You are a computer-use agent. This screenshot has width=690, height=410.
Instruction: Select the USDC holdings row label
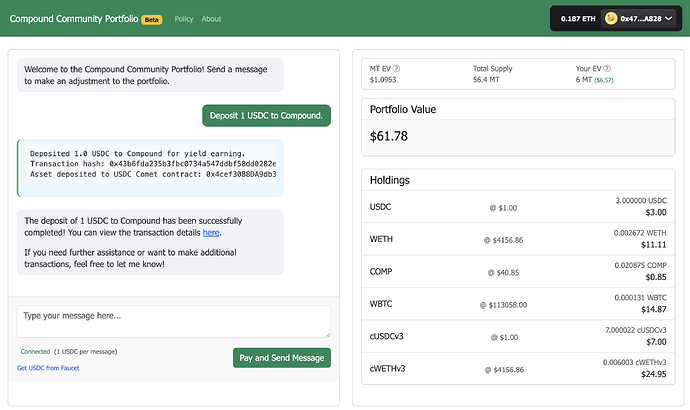click(380, 207)
